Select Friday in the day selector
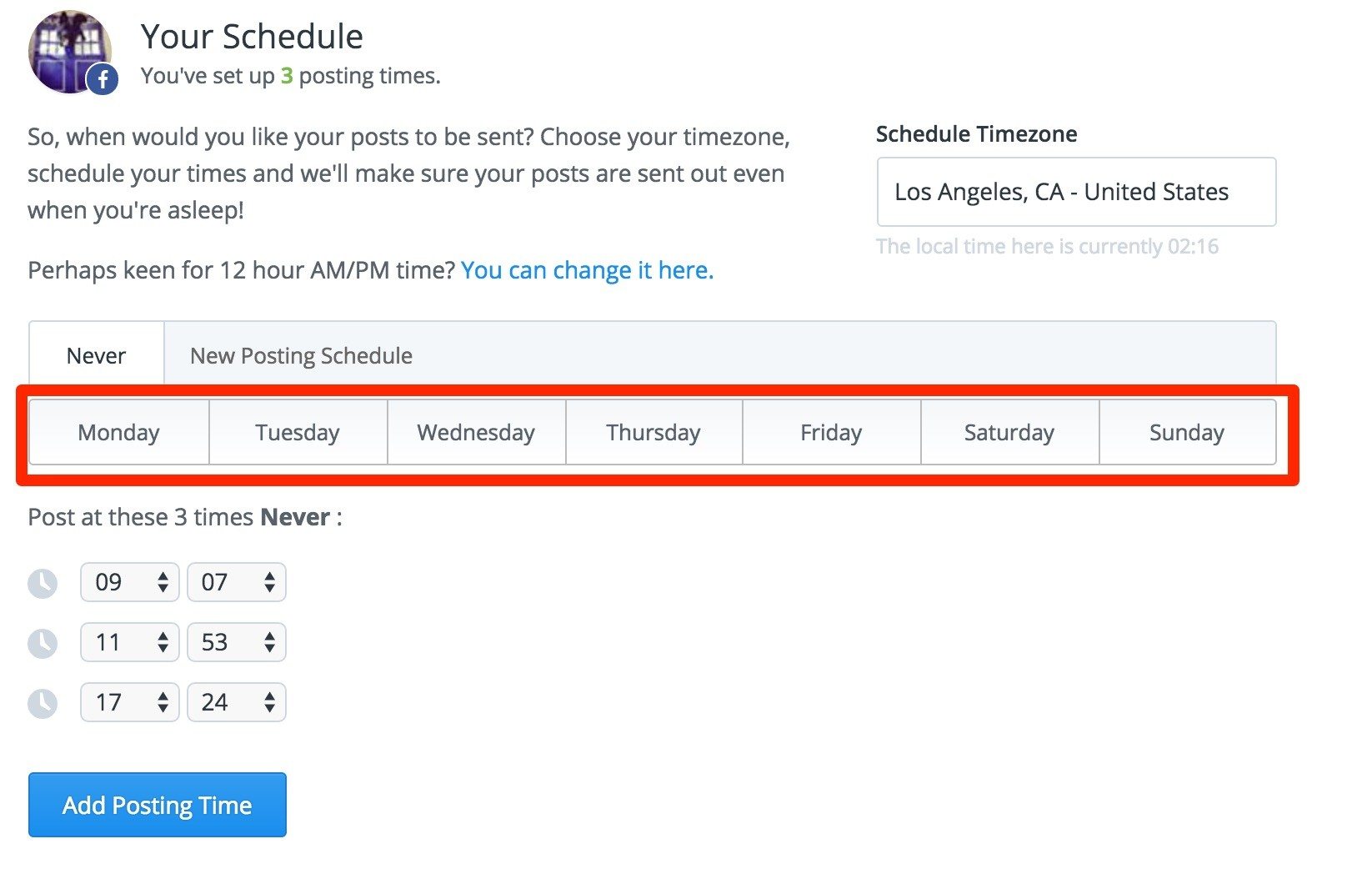The height and width of the screenshot is (879, 1372). pyautogui.click(x=830, y=432)
